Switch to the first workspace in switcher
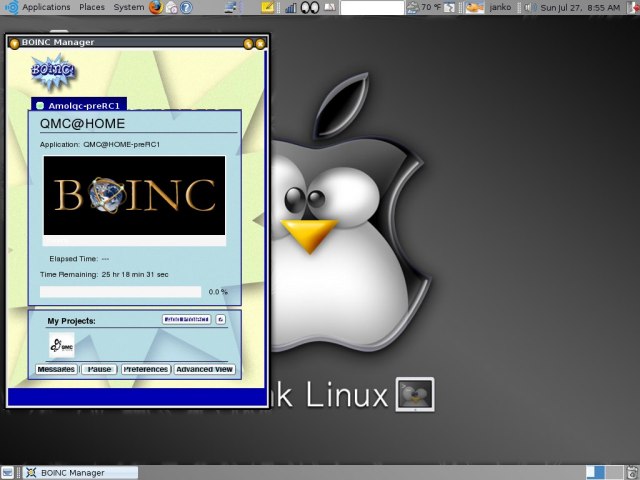 (x=595, y=473)
